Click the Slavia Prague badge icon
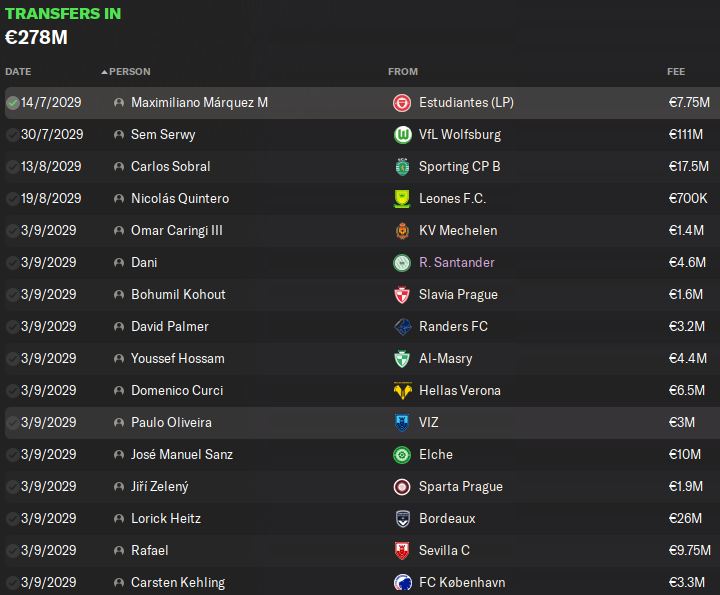 click(402, 295)
